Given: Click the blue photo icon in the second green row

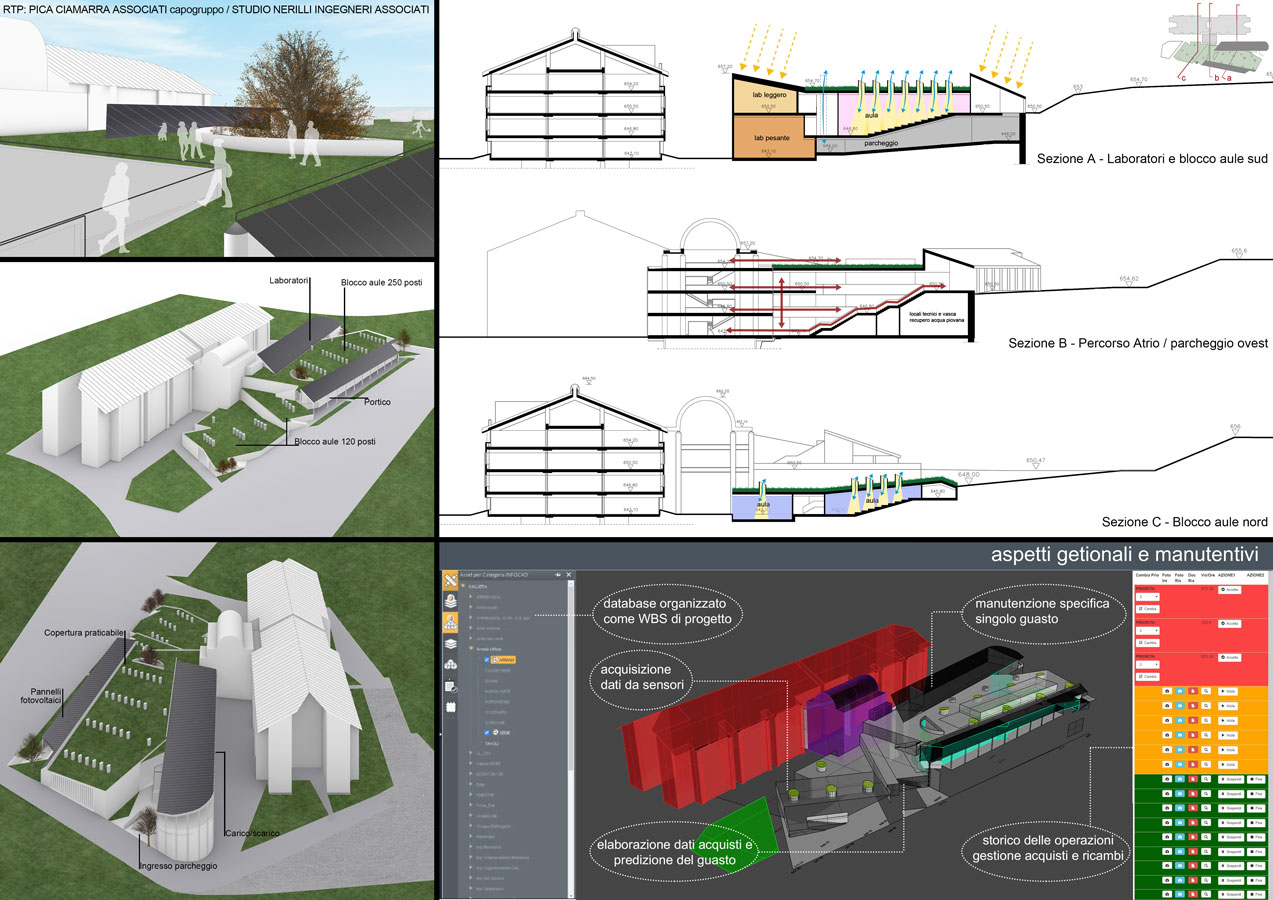Looking at the screenshot, I should [1180, 794].
